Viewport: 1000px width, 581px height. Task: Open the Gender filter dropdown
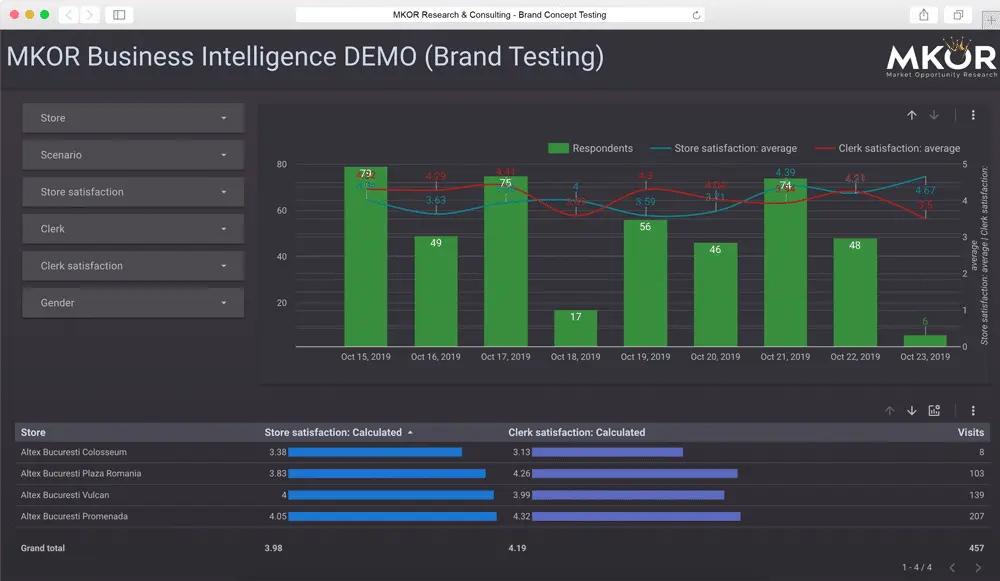pos(133,303)
